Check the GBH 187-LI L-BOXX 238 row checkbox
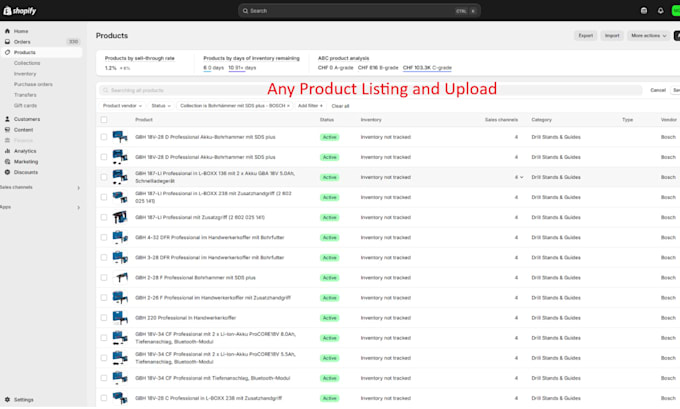 pos(104,197)
